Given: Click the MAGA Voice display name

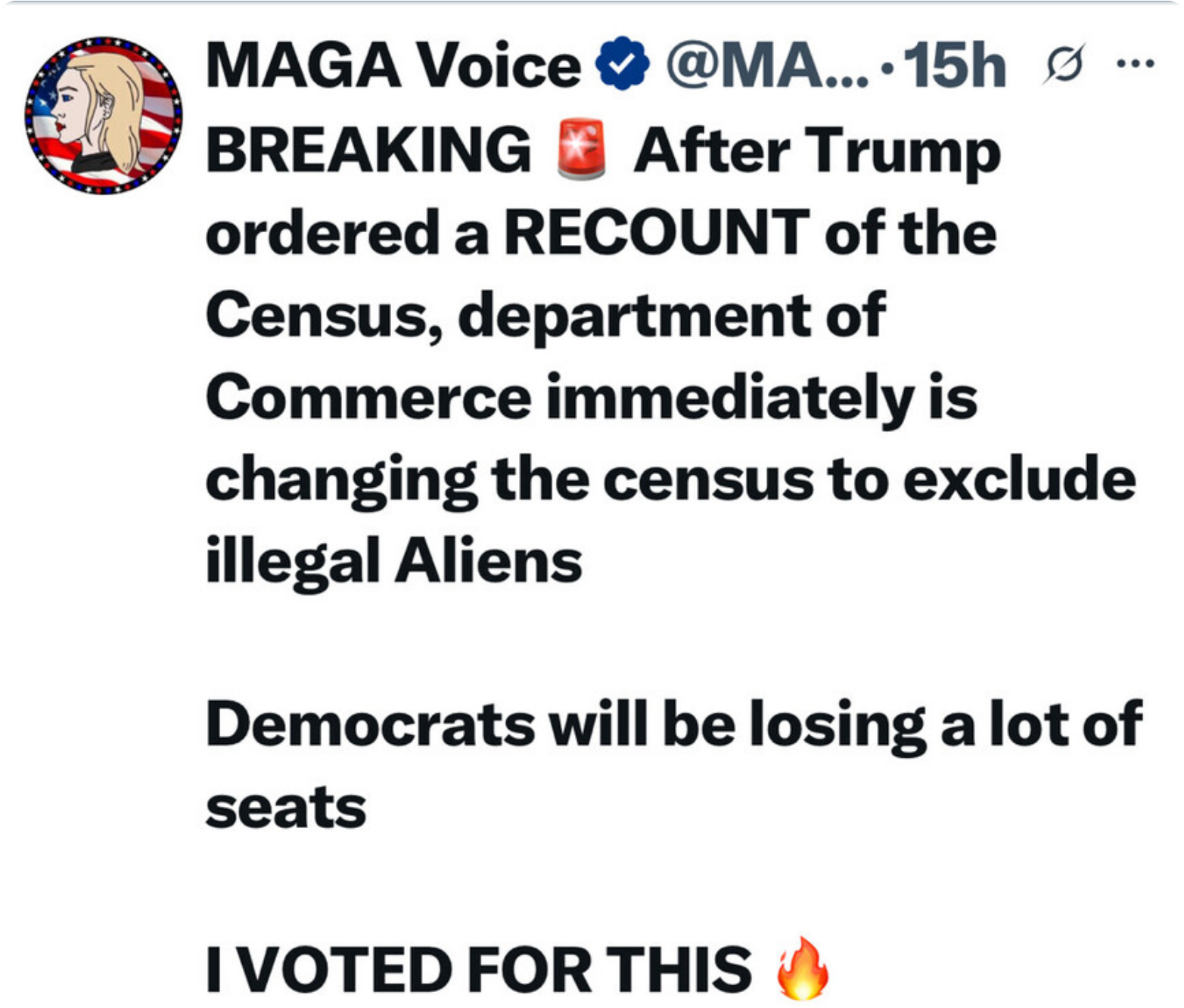Looking at the screenshot, I should pyautogui.click(x=393, y=66).
